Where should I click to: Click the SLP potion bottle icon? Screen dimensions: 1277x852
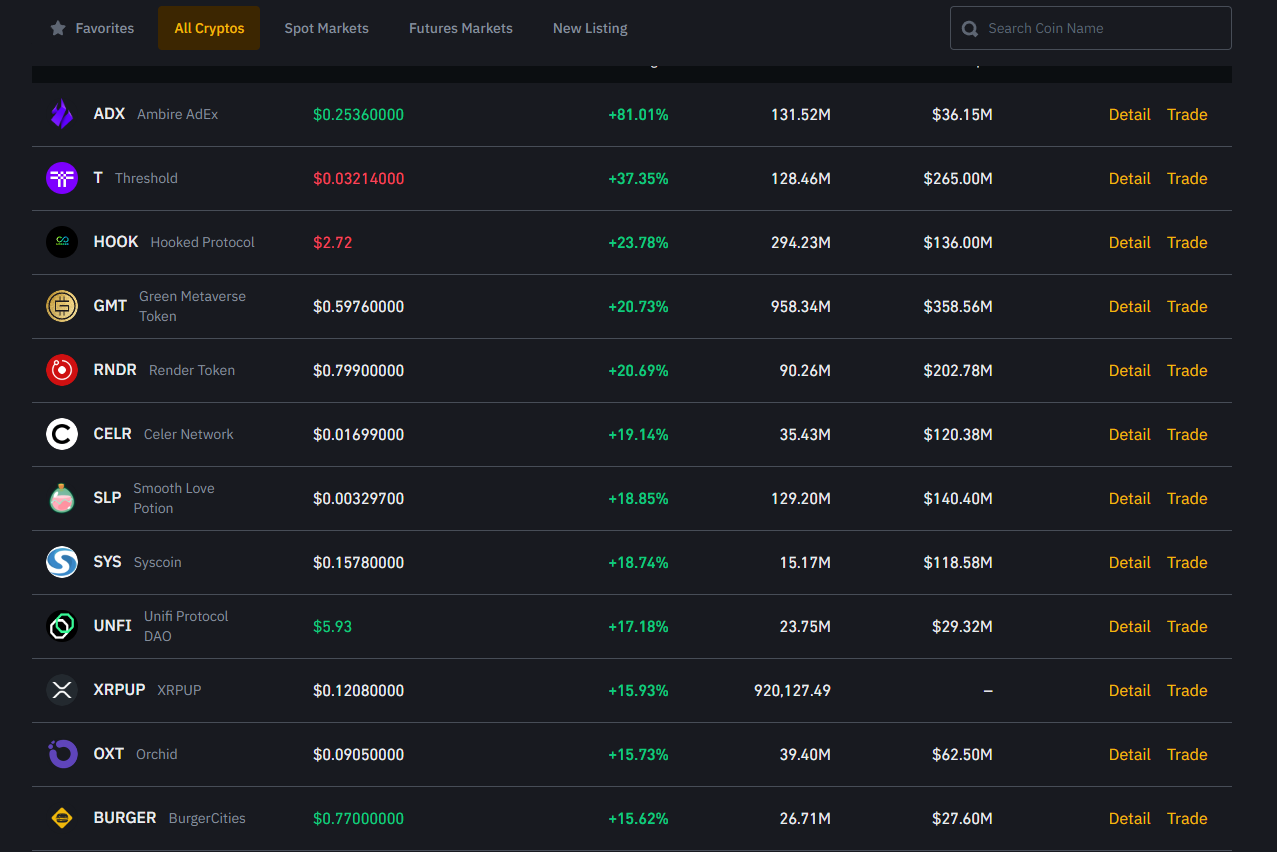coord(62,498)
